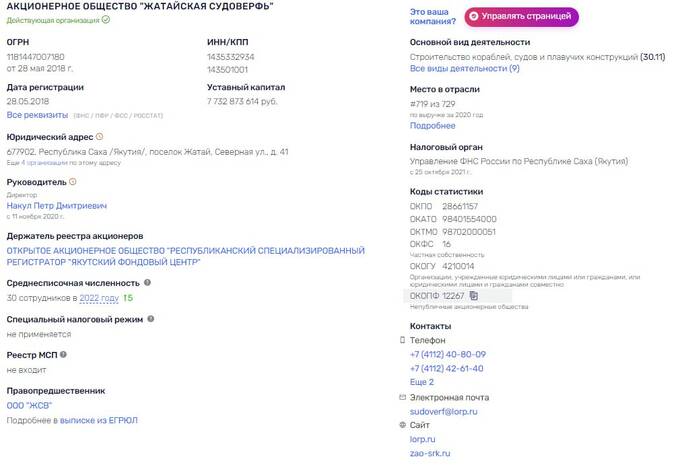Image resolution: width=680 pixels, height=465 pixels.
Task: Open help icon for Среднесписочная численность
Action: click(147, 282)
